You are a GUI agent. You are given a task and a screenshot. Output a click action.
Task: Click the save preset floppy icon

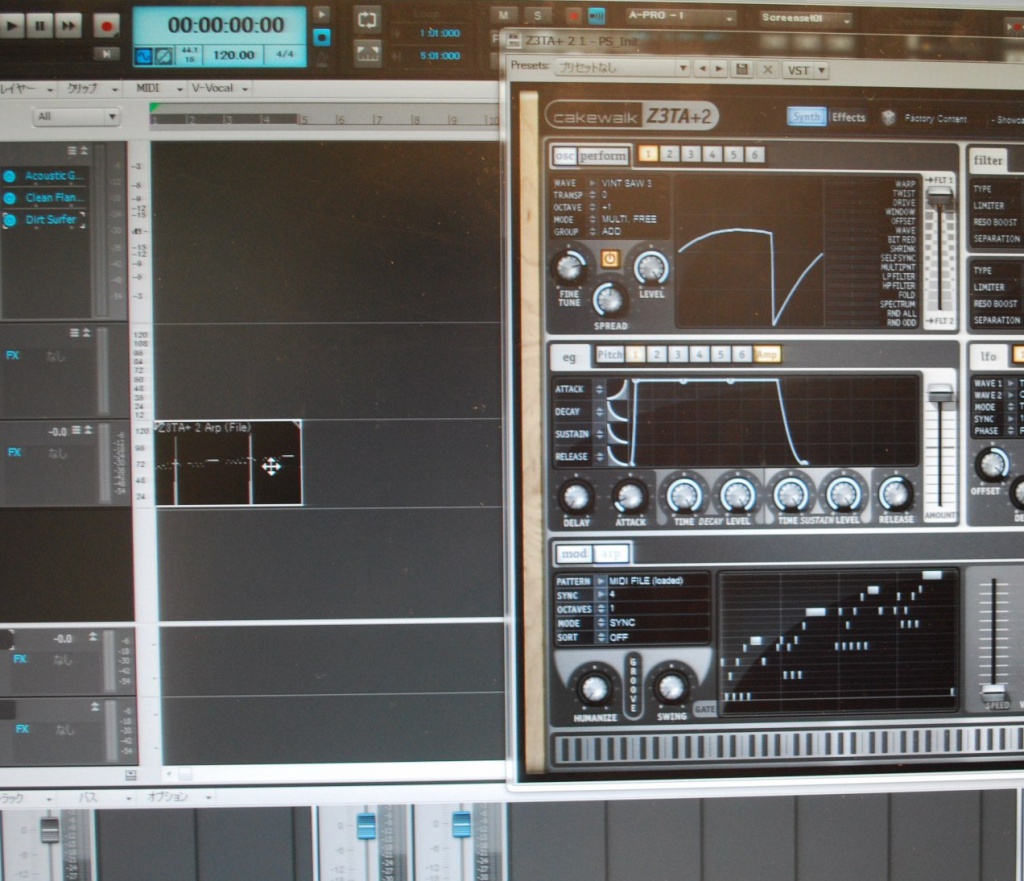coord(741,69)
